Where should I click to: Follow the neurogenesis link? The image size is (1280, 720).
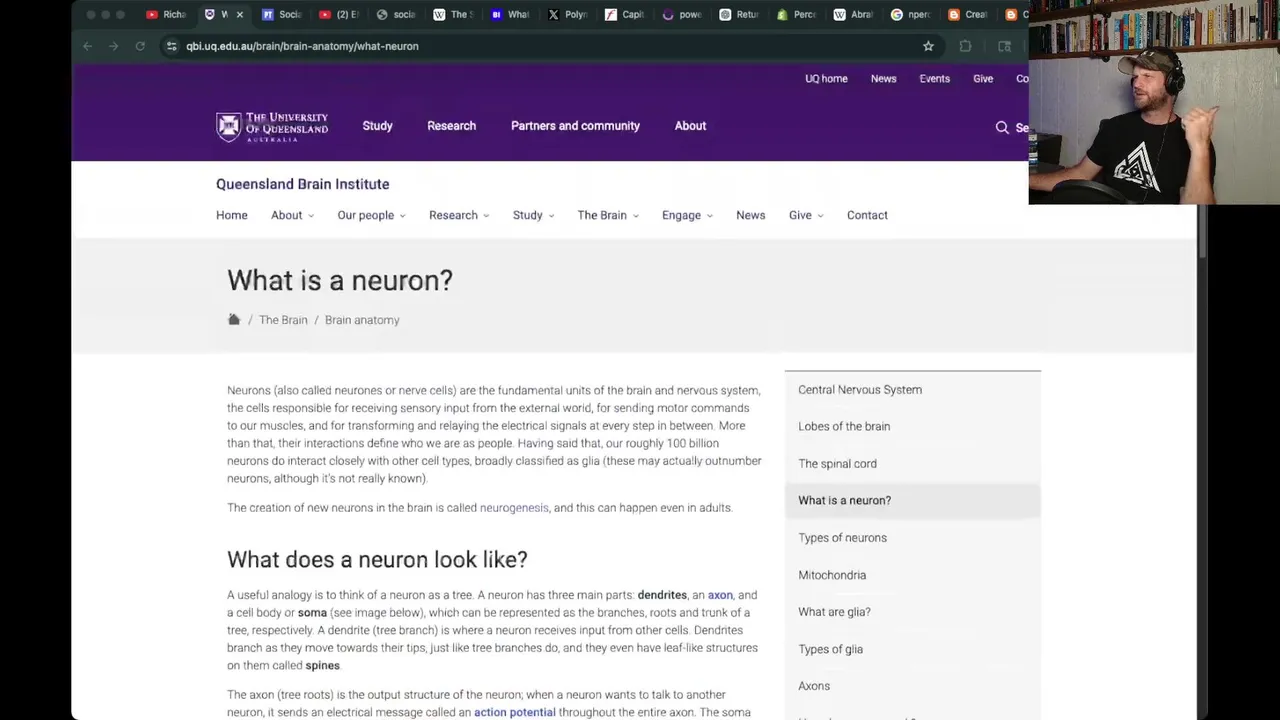[514, 508]
